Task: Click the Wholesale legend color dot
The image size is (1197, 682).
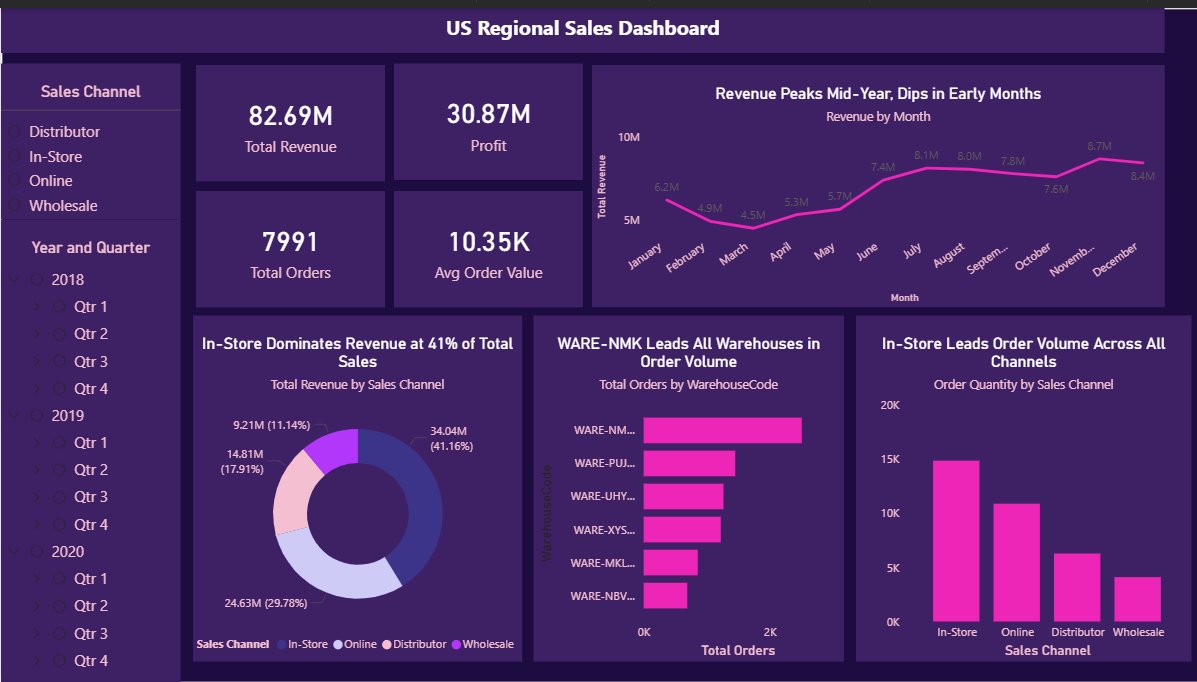Action: coord(457,645)
